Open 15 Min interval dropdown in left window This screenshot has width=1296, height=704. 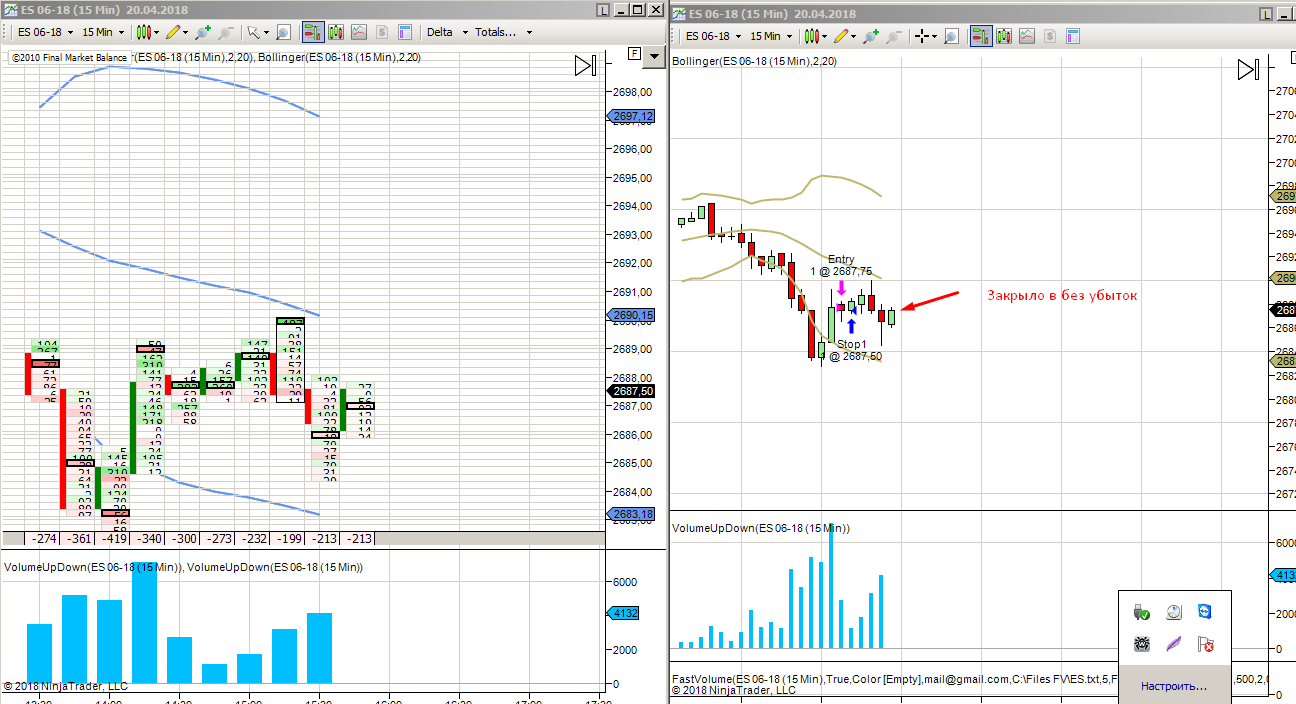[x=103, y=32]
